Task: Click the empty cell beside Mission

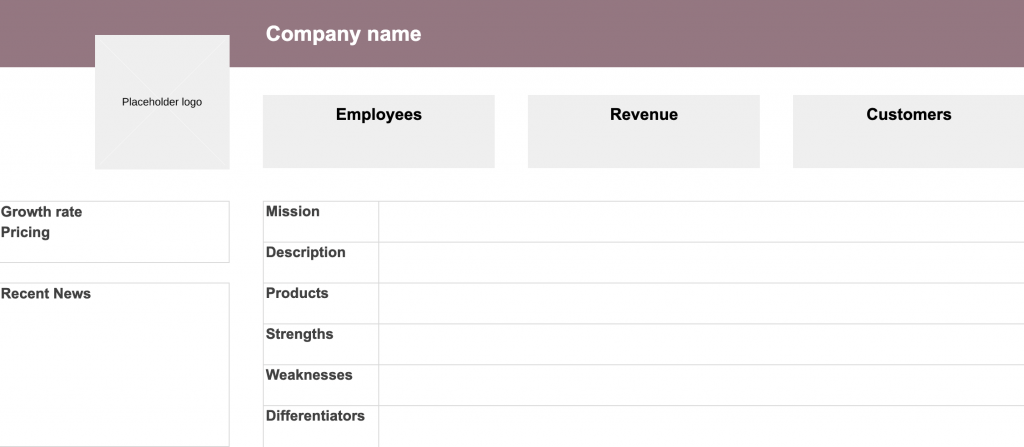Action: pos(700,222)
